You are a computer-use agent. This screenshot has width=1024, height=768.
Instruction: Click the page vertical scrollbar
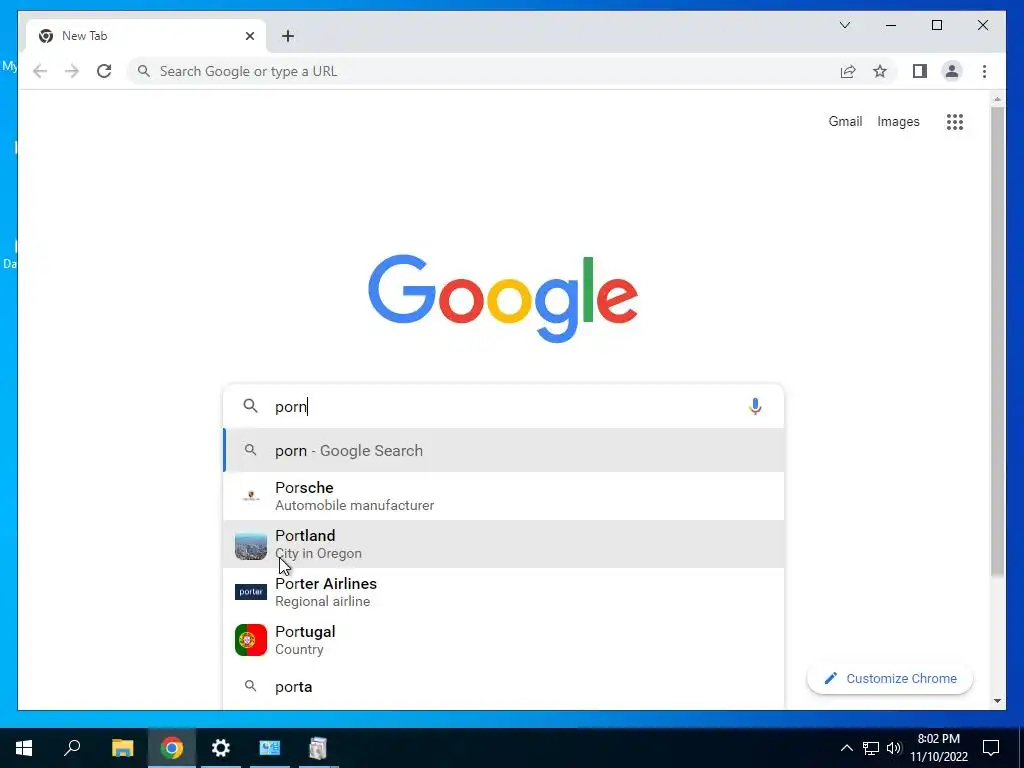(x=997, y=341)
